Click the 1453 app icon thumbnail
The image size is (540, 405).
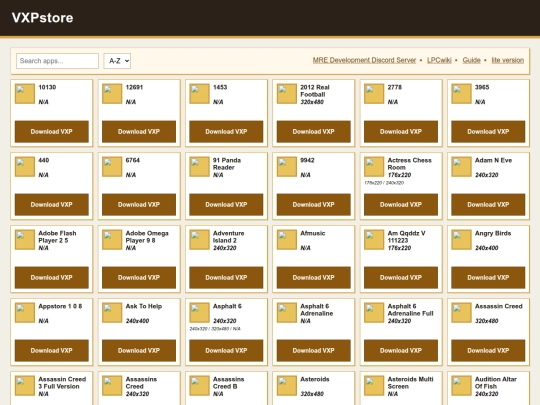[x=199, y=94]
